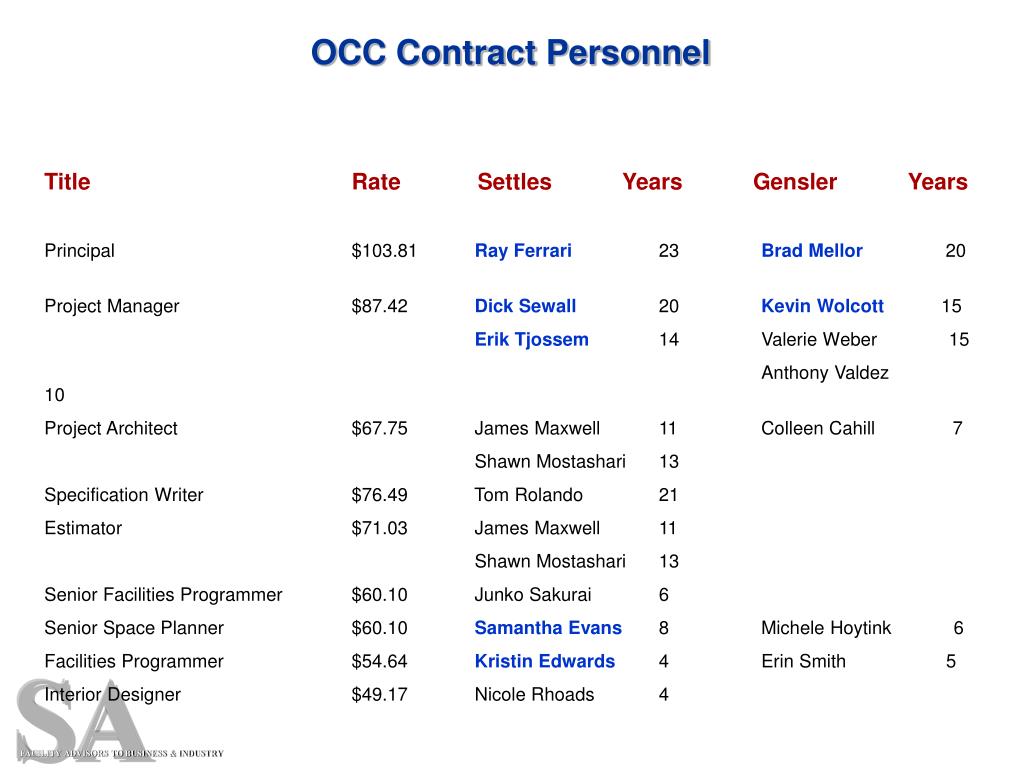Open the Brad Mellor link
This screenshot has height=768, width=1024.
point(812,251)
